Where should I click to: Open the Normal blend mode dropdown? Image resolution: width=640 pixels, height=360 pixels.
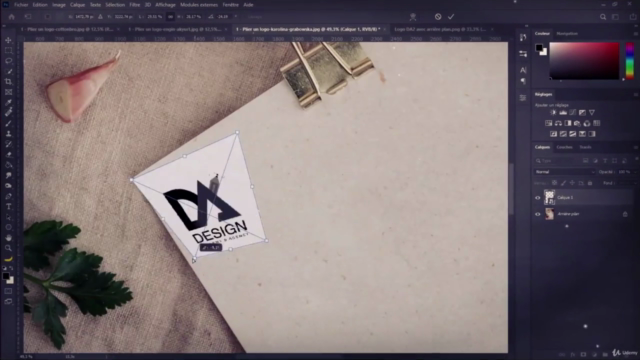pyautogui.click(x=565, y=172)
